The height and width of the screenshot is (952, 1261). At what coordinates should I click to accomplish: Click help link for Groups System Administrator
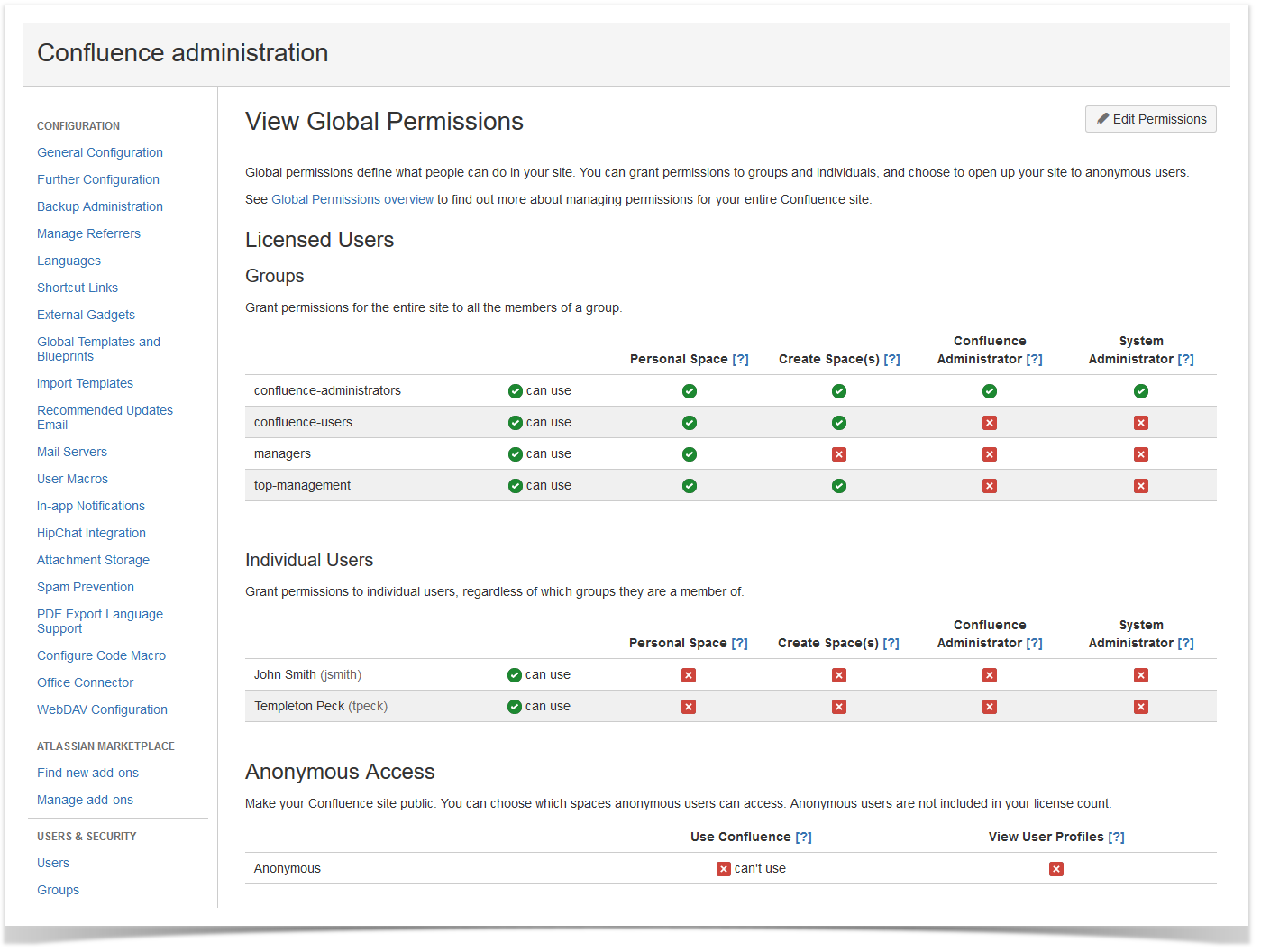[x=1185, y=359]
